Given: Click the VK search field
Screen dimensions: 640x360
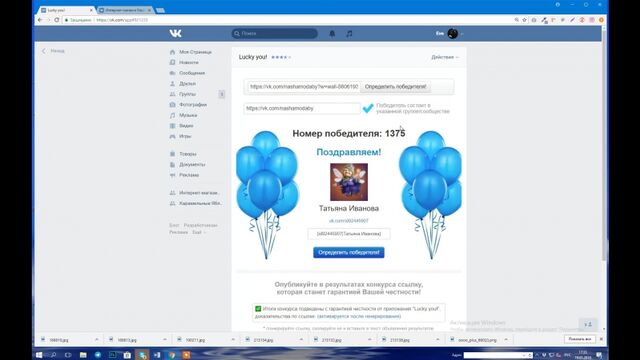Looking at the screenshot, I should 274,33.
